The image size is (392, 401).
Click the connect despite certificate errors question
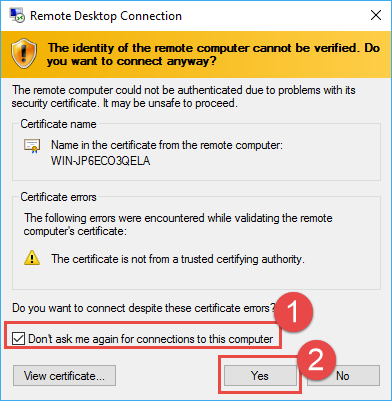pyautogui.click(x=144, y=308)
